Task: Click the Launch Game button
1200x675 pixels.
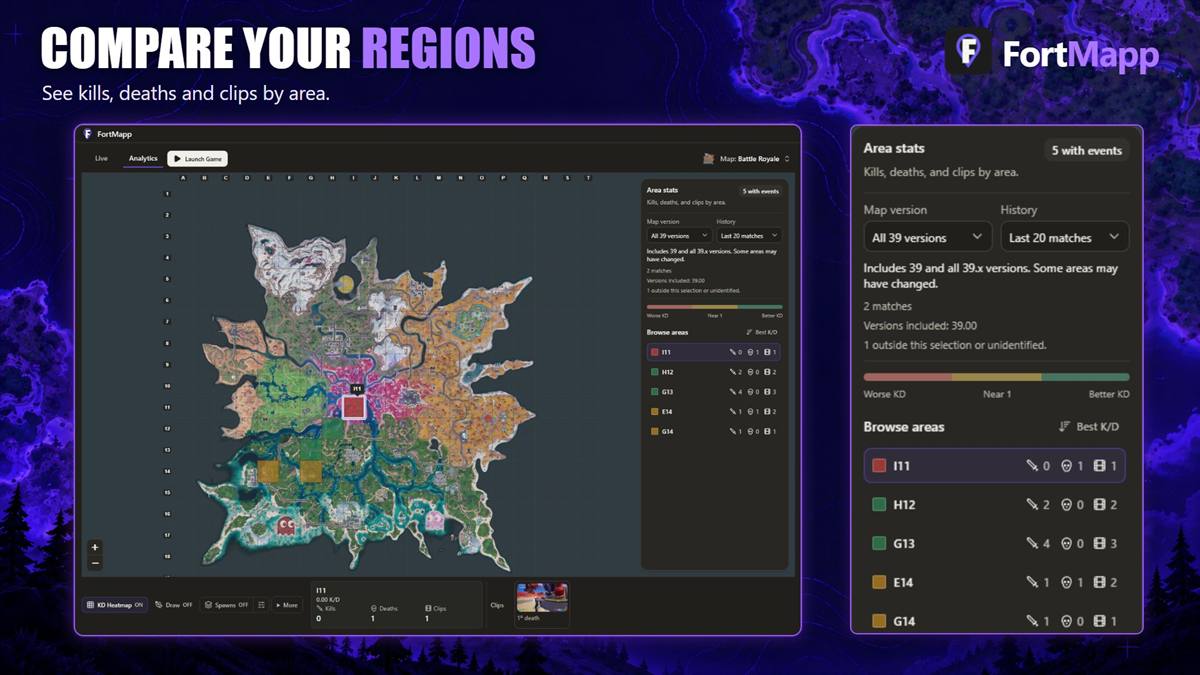Action: coord(198,158)
